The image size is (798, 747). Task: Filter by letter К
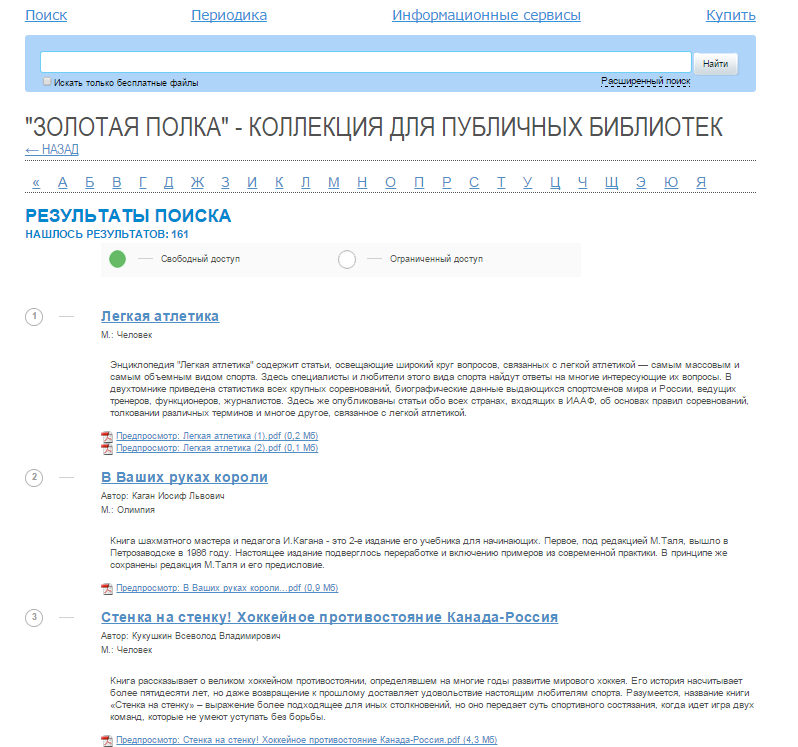[279, 182]
